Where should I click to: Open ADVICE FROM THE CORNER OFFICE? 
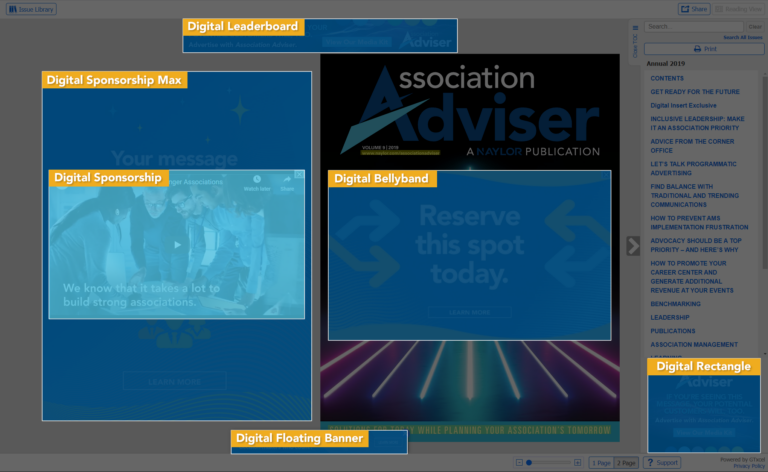coord(692,146)
